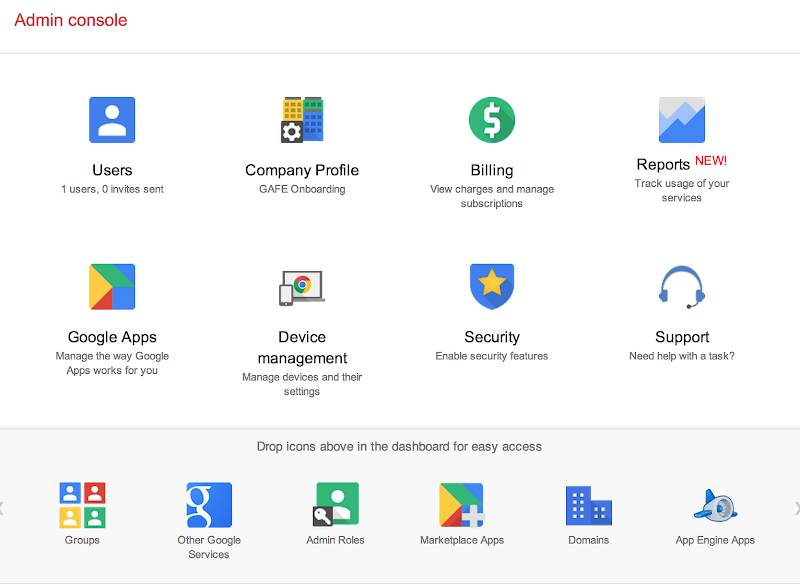Click the Google Apps heading
800x584 pixels.
point(112,337)
